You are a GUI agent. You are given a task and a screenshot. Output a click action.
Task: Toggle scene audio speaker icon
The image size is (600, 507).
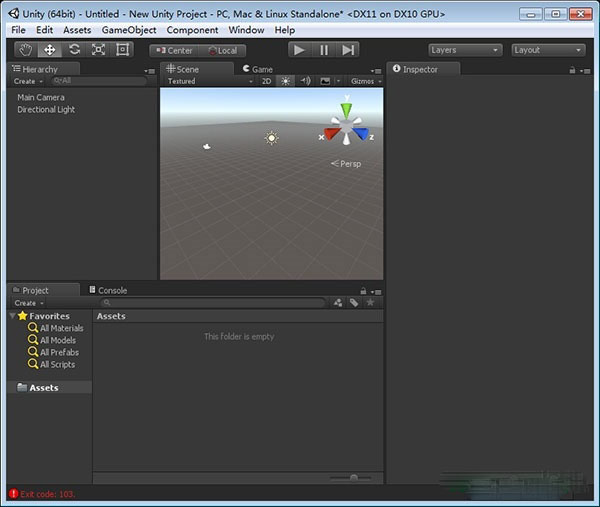click(306, 81)
